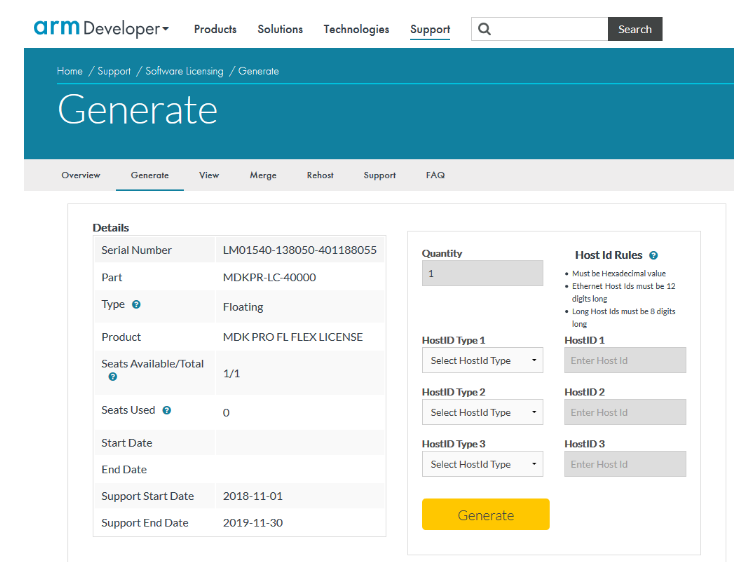Click the Product label in Details table
This screenshot has height=562, width=734.
click(121, 337)
